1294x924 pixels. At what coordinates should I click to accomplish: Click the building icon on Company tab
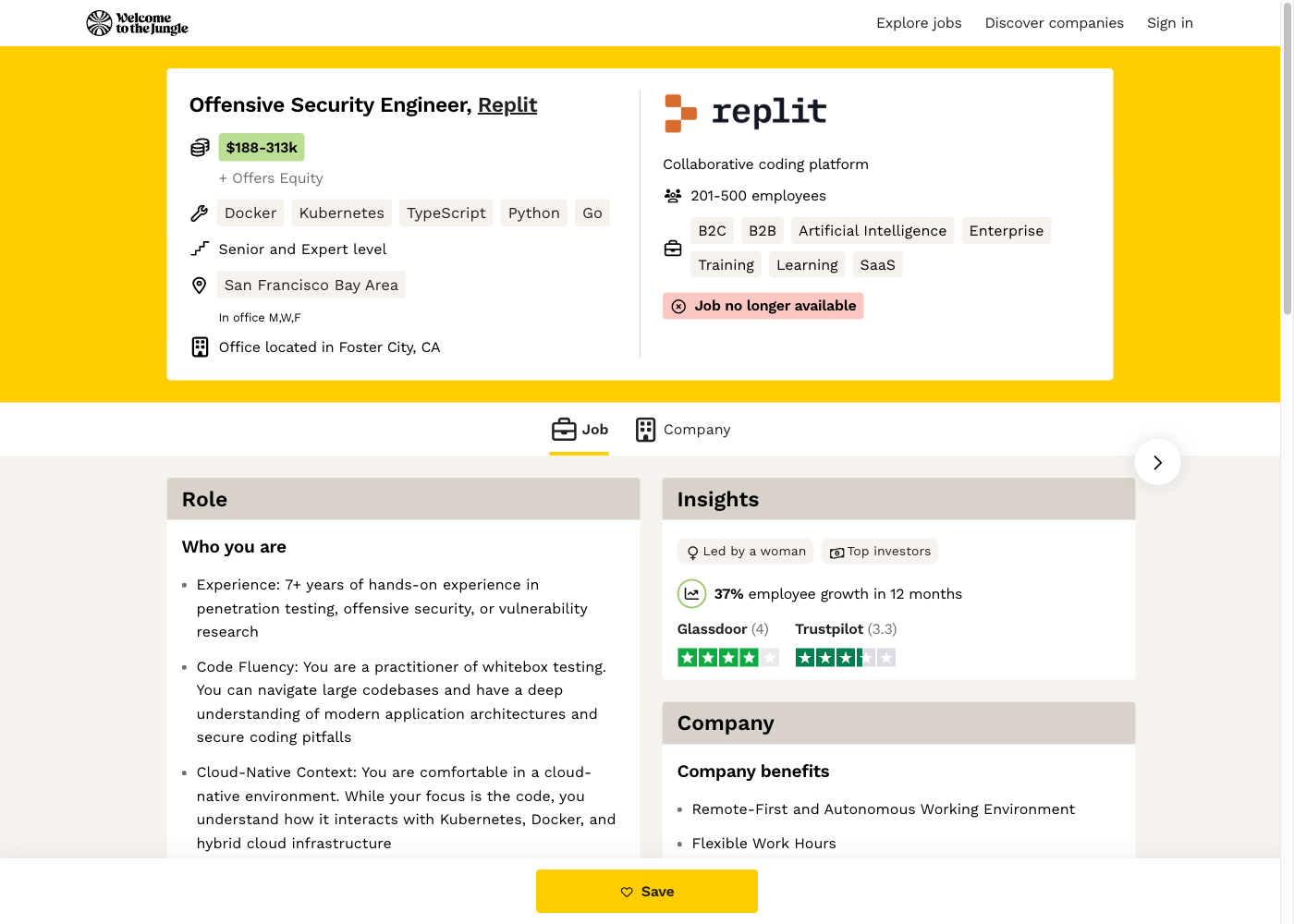[x=645, y=430]
